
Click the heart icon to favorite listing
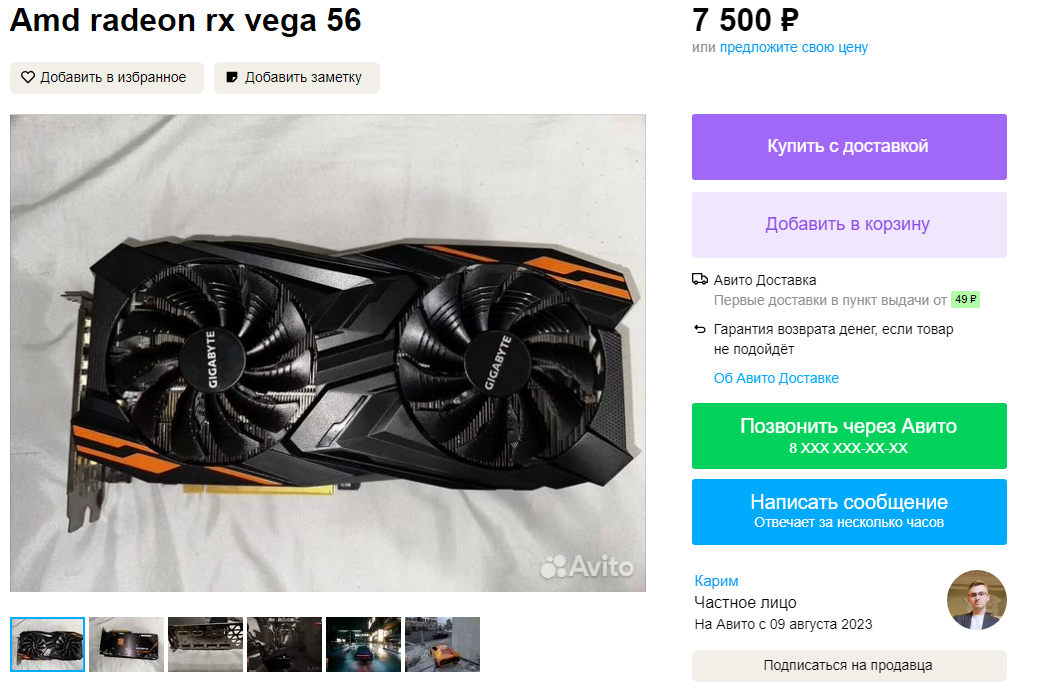(x=28, y=77)
